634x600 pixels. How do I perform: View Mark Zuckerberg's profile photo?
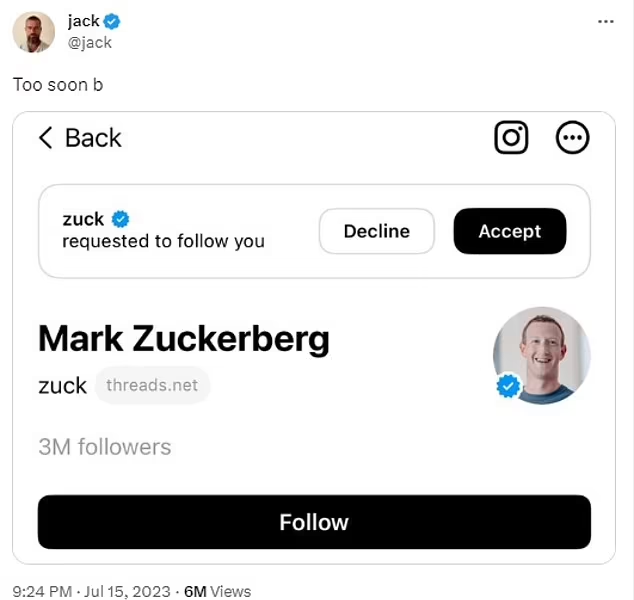tap(542, 355)
